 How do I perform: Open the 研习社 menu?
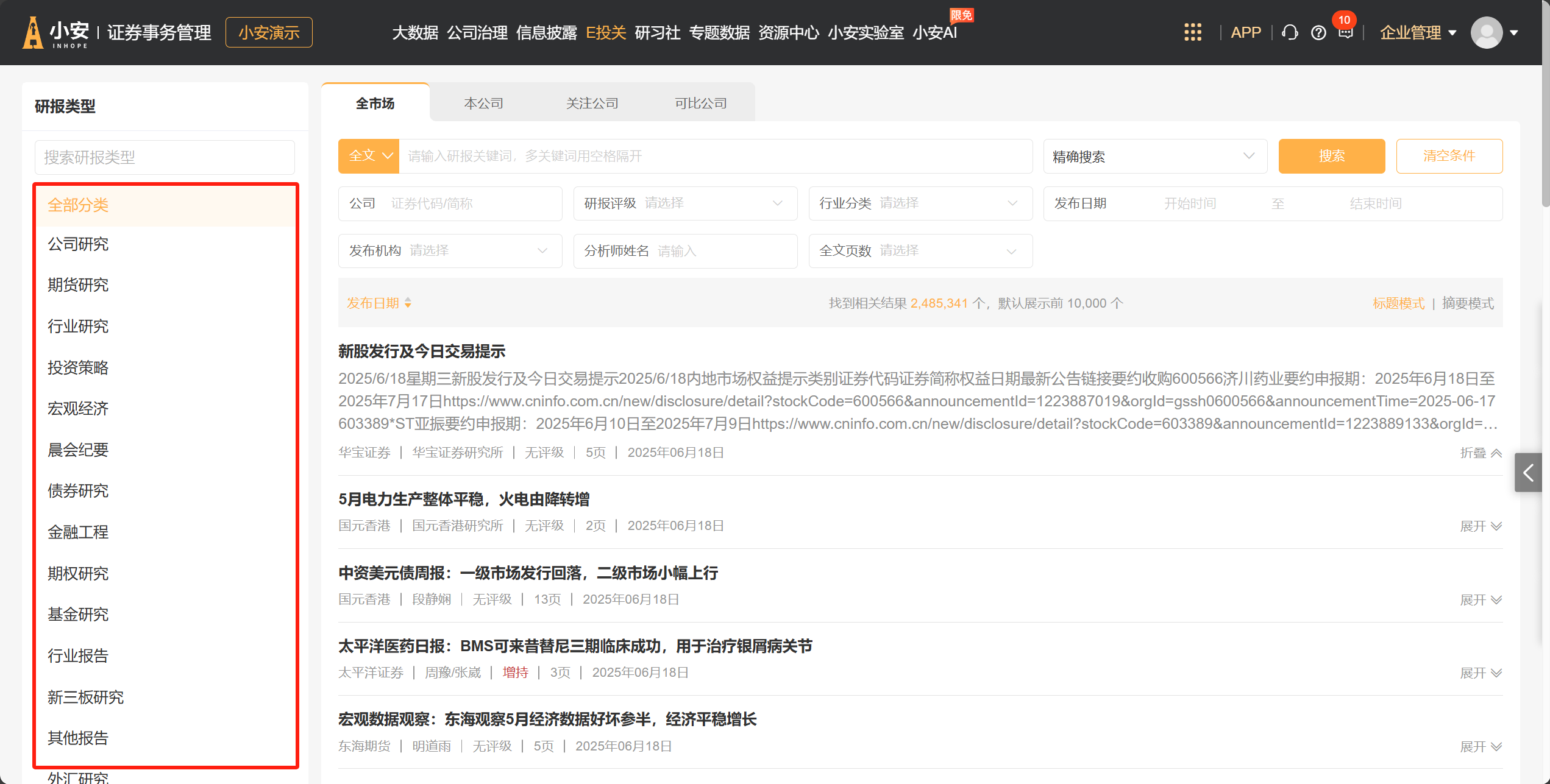point(657,32)
